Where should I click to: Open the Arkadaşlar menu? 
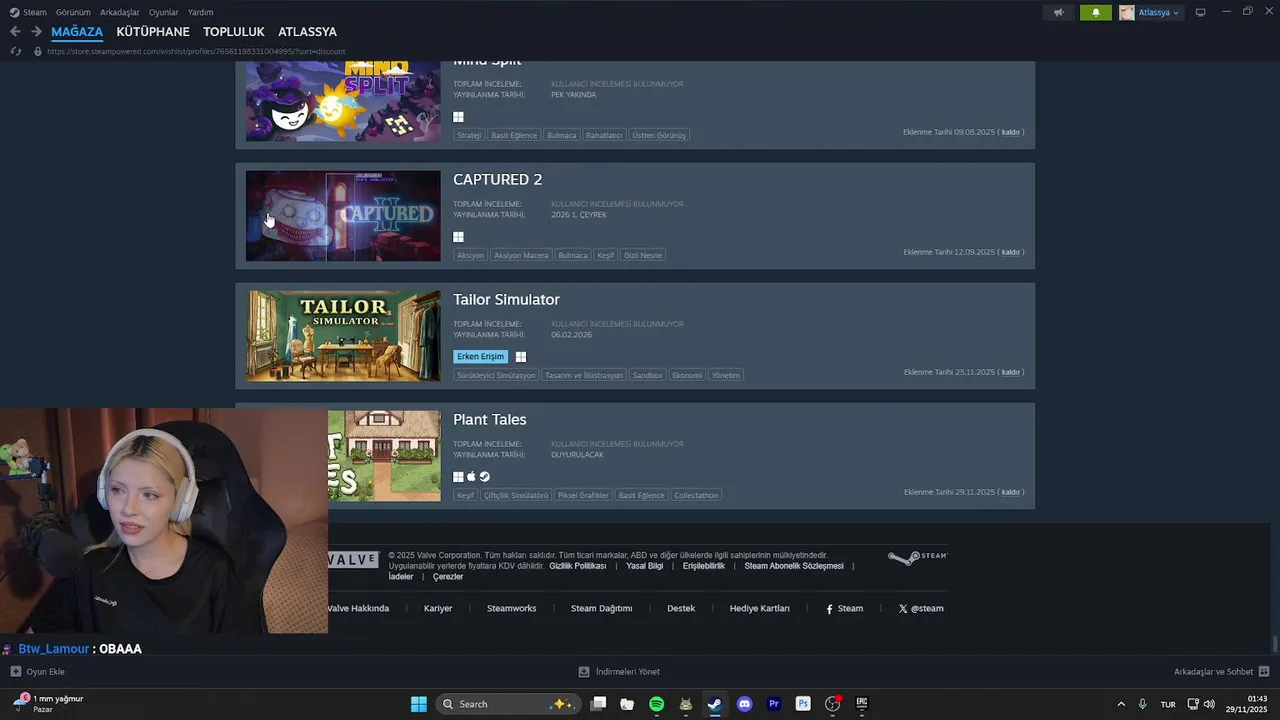[x=120, y=12]
